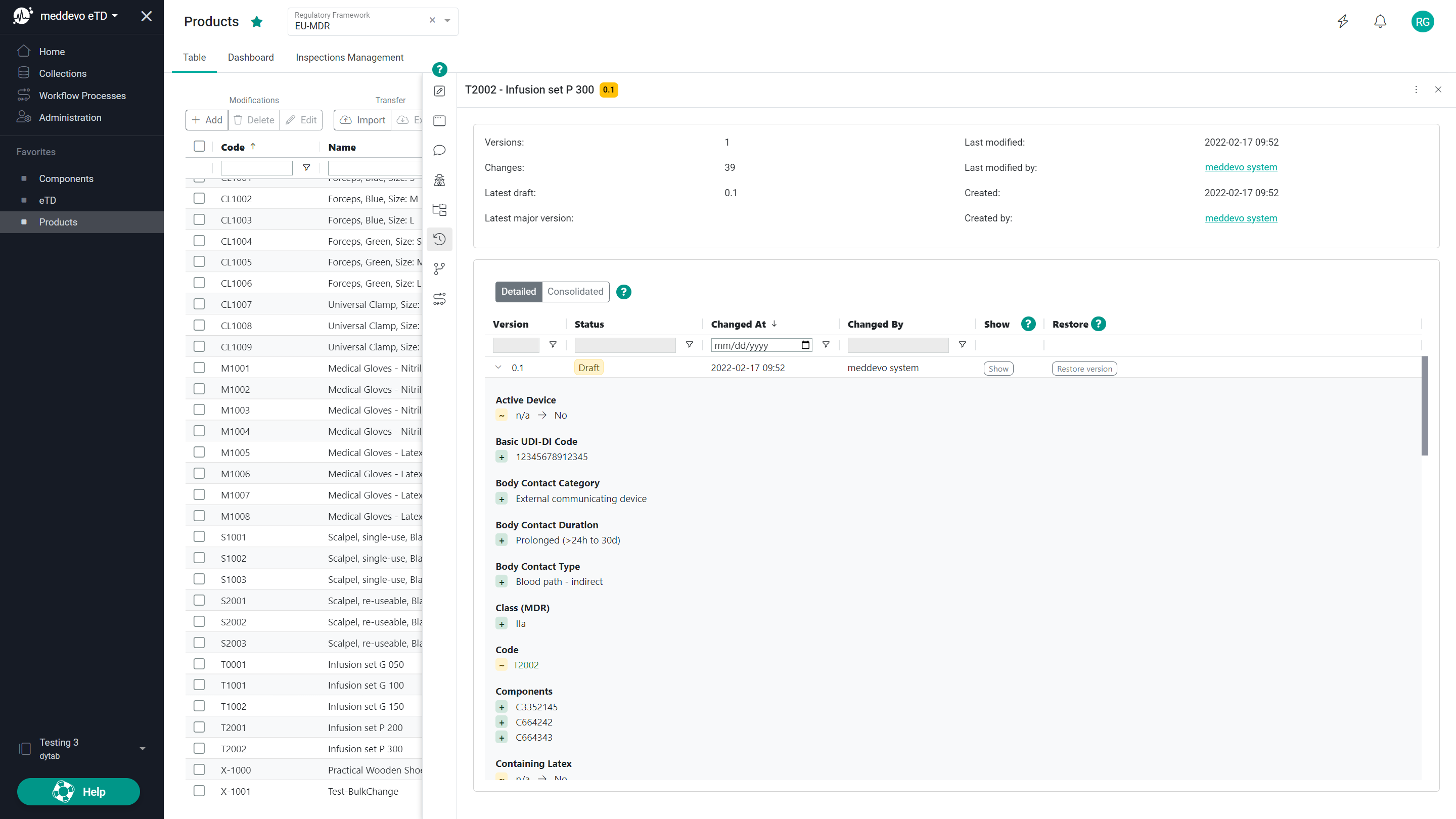
Task: Check the checkbox for row T2002
Action: coord(199,748)
